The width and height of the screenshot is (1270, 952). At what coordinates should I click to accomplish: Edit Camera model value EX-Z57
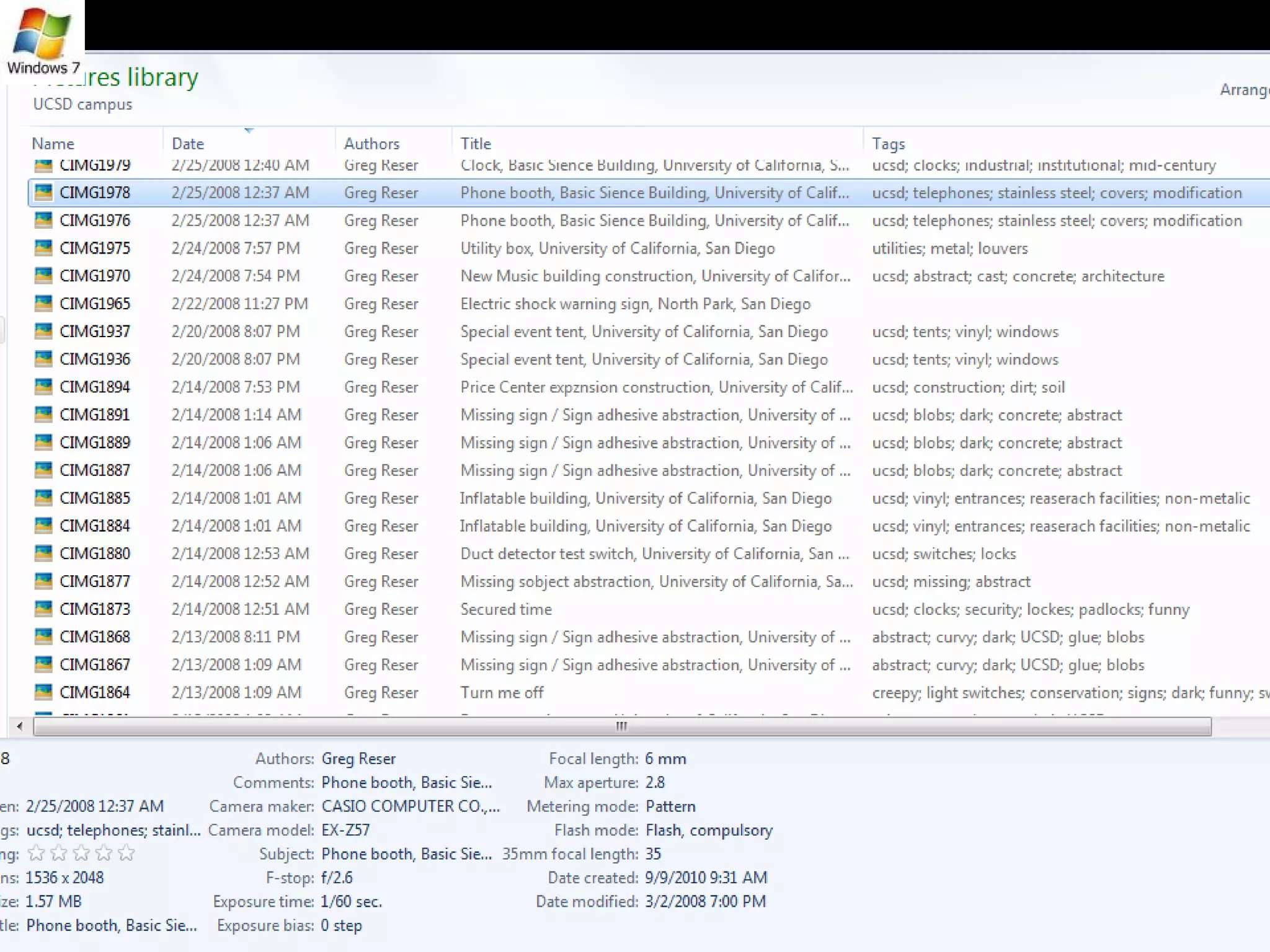tap(345, 830)
